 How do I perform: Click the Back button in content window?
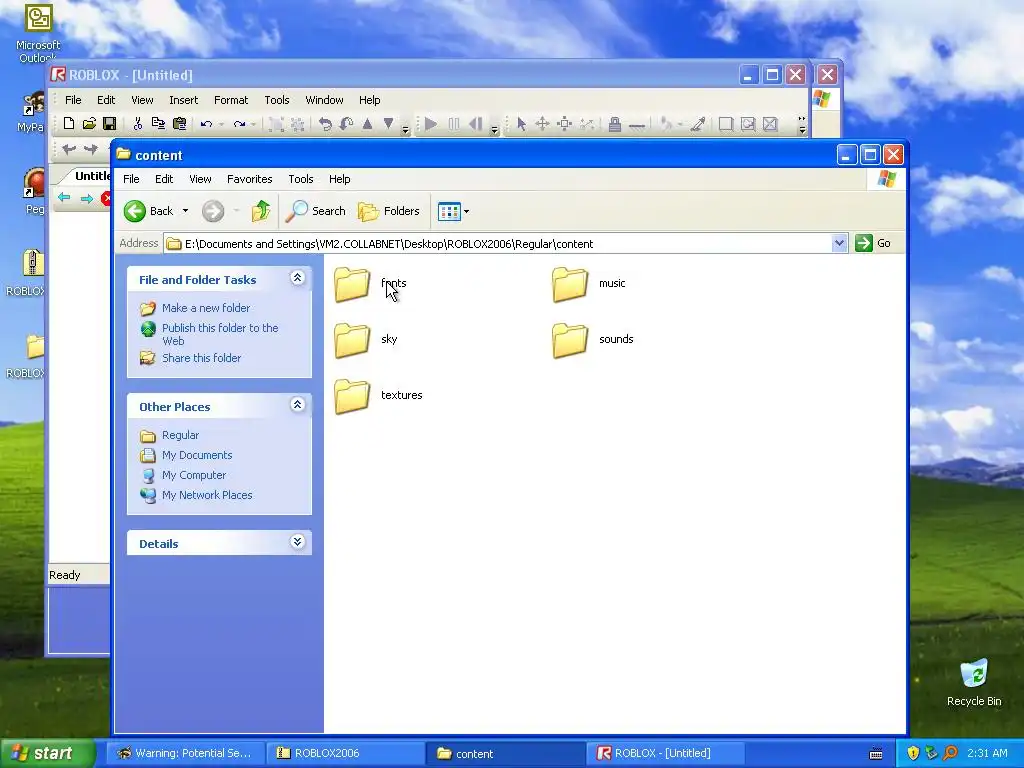click(x=150, y=211)
